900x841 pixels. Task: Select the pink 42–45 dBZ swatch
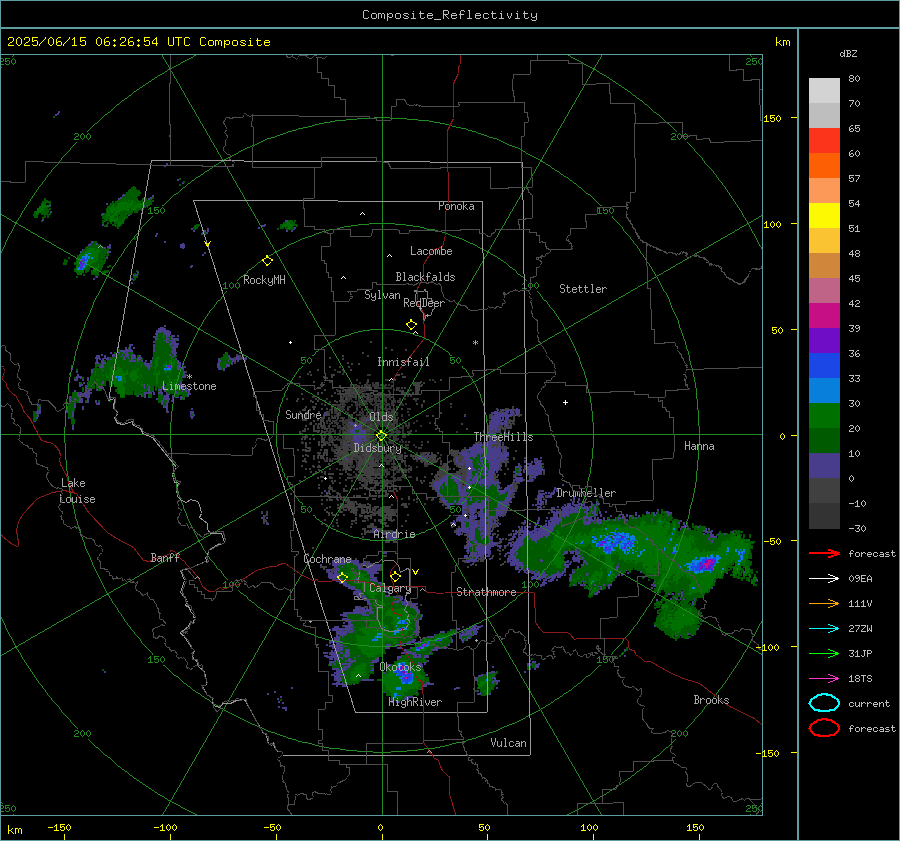pyautogui.click(x=824, y=290)
